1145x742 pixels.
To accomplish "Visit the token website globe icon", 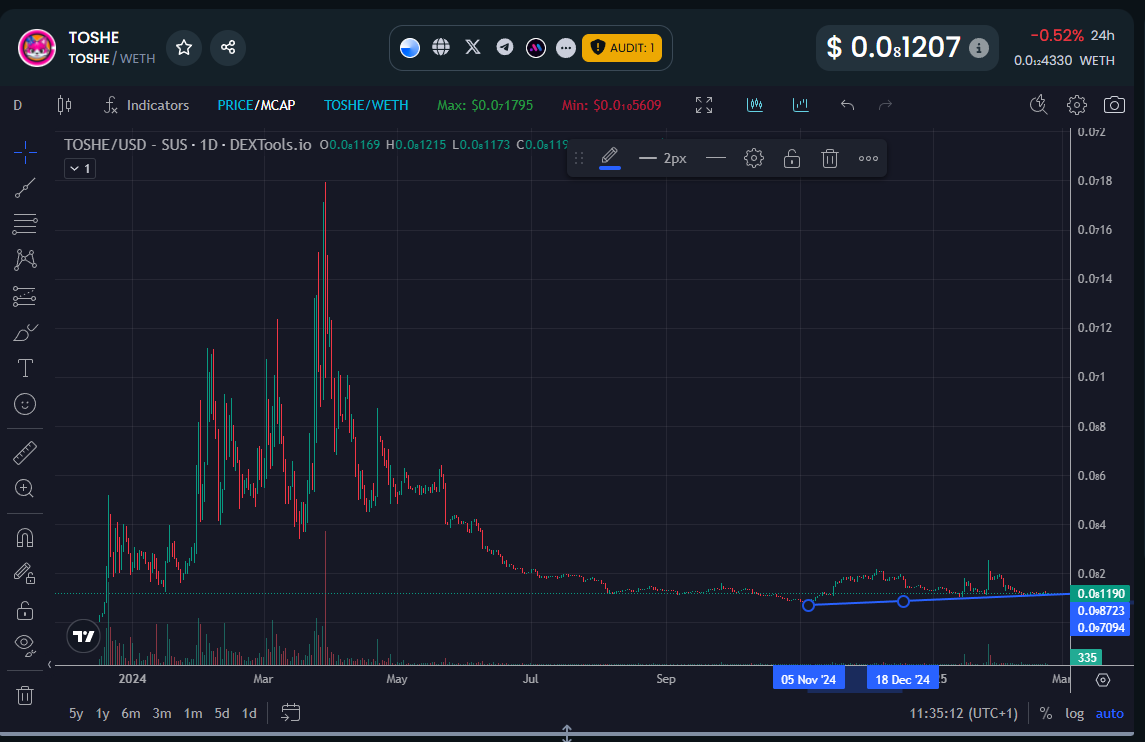I will [x=441, y=47].
